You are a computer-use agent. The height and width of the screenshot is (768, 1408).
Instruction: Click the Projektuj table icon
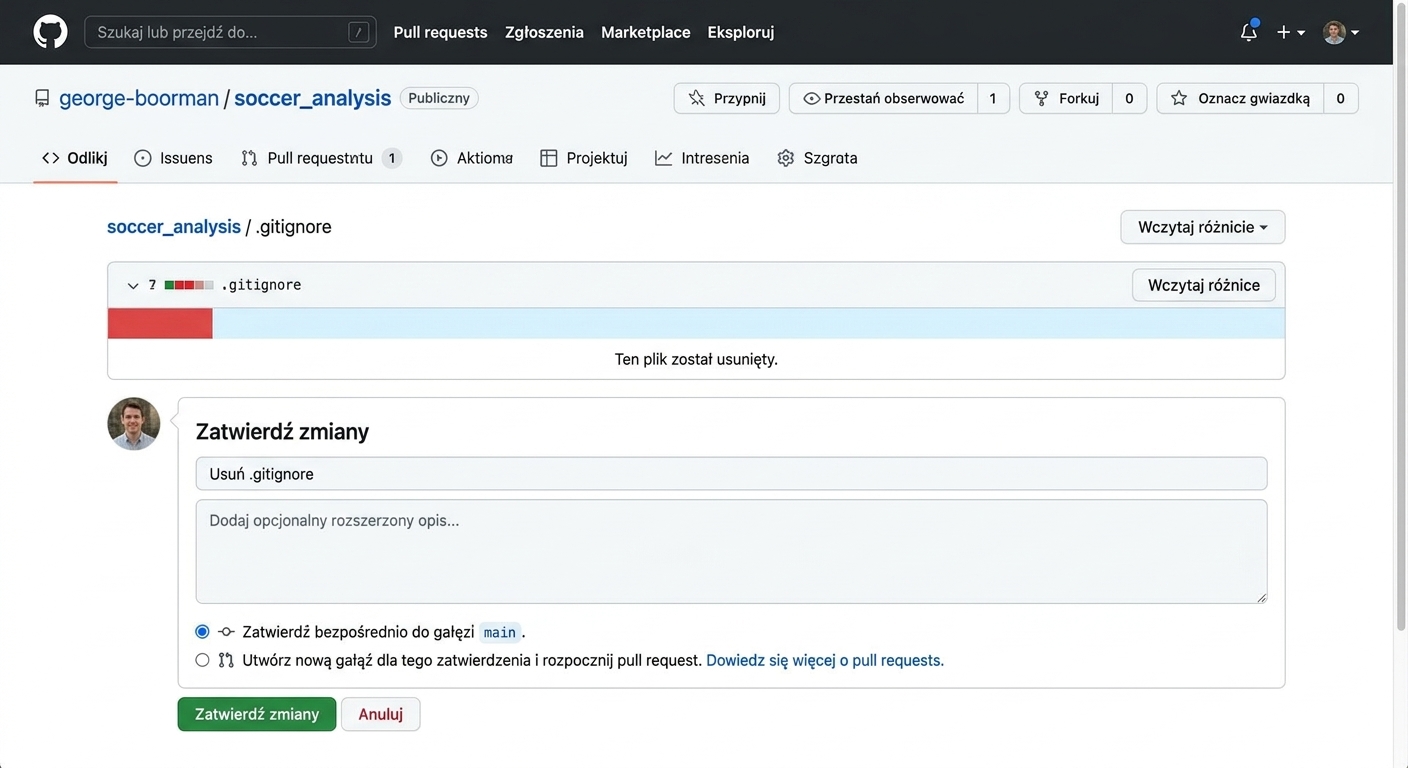tap(549, 158)
